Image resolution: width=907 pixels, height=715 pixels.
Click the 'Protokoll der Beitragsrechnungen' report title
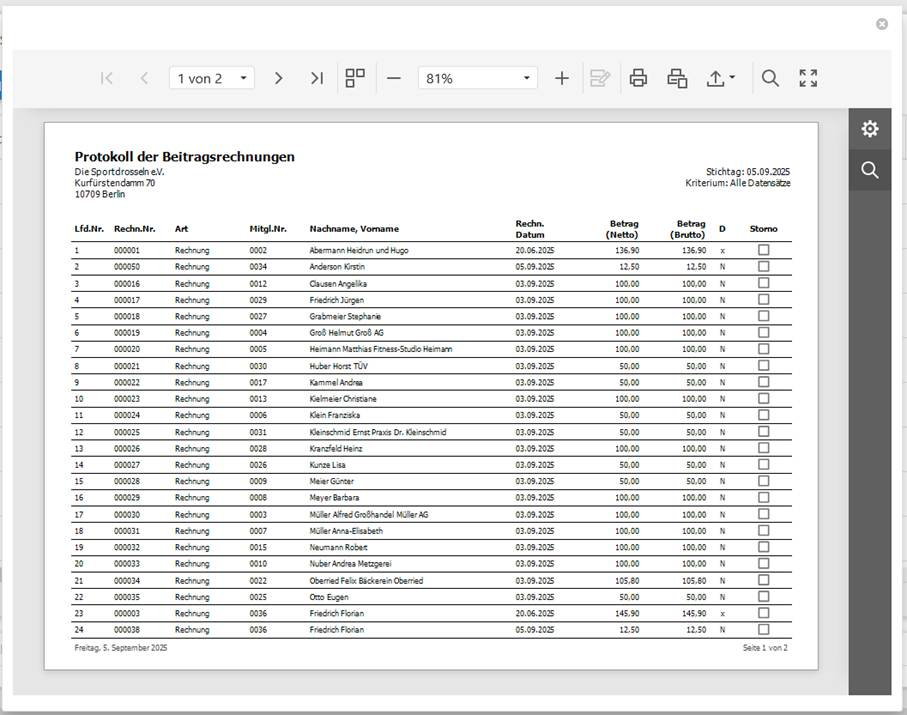click(184, 157)
